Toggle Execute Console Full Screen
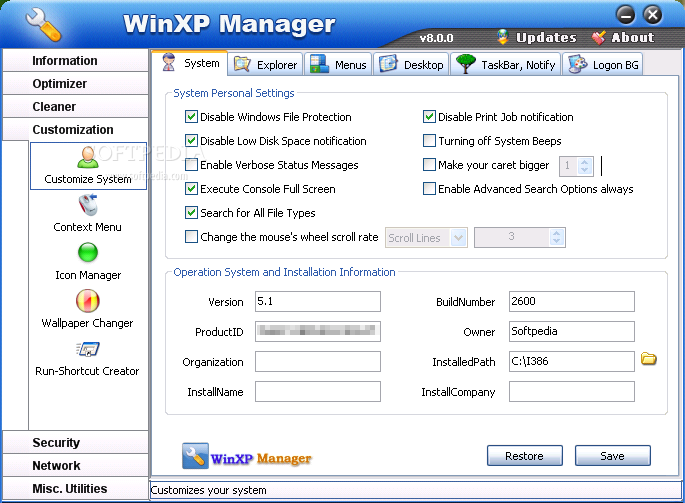This screenshot has height=503, width=685. pos(191,189)
